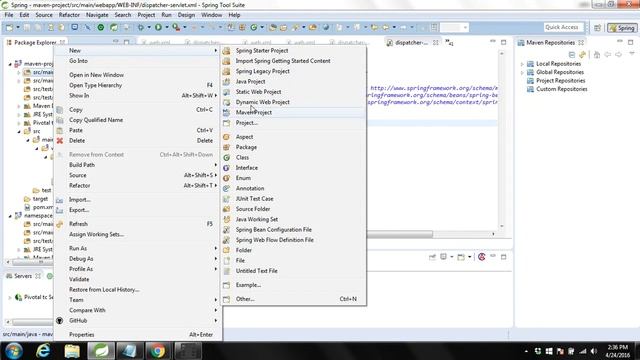Image resolution: width=640 pixels, height=360 pixels.
Task: Click Copy in context menu
Action: [138, 110]
